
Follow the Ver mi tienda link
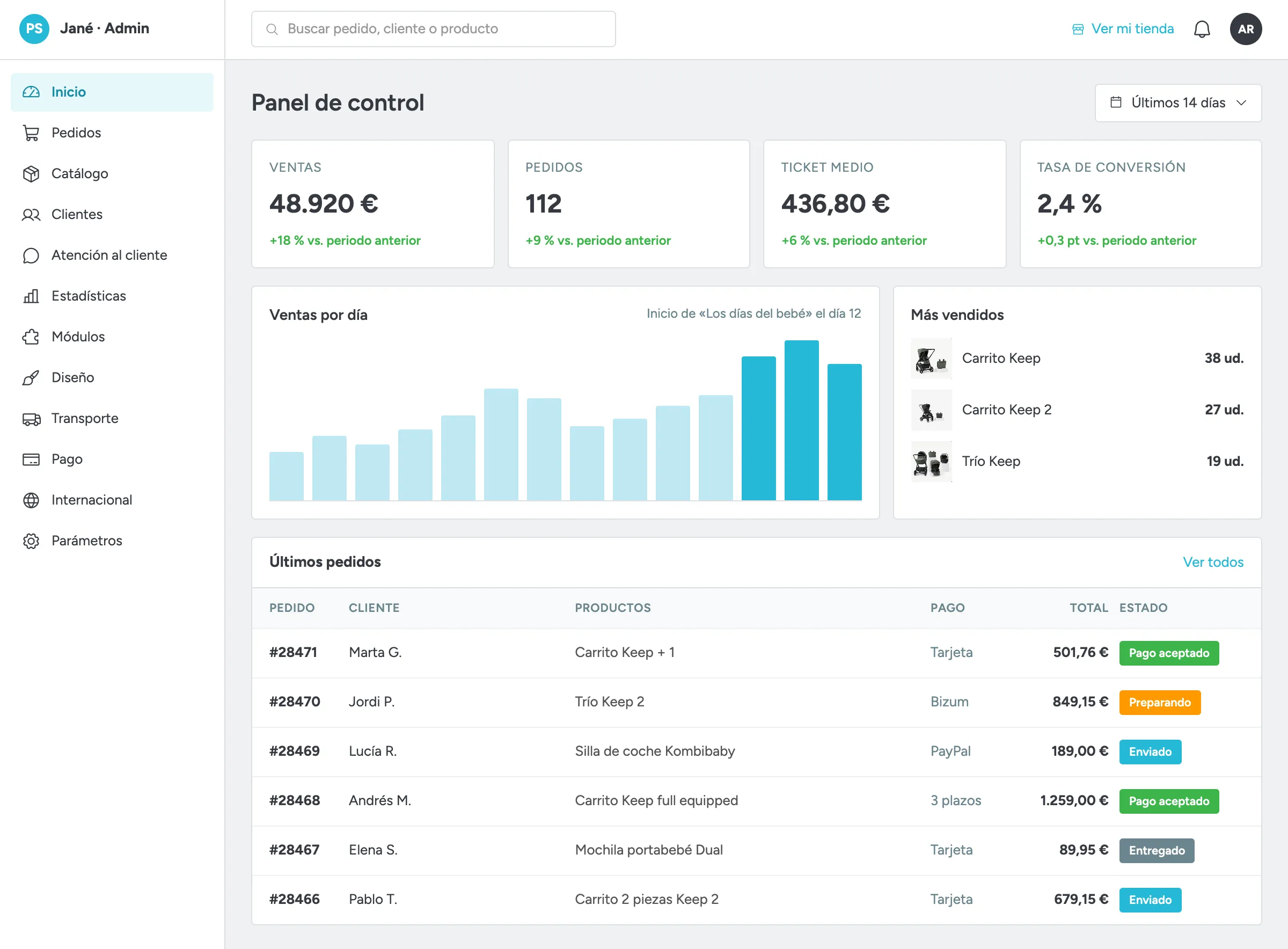(x=1123, y=29)
